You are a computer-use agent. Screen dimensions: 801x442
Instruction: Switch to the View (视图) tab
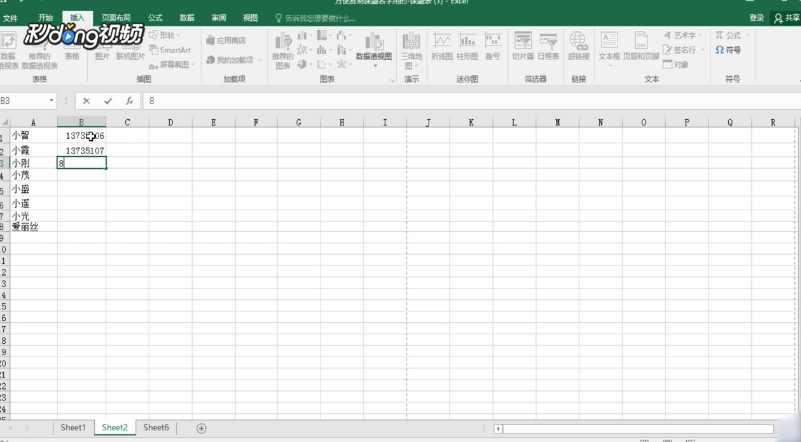250,18
